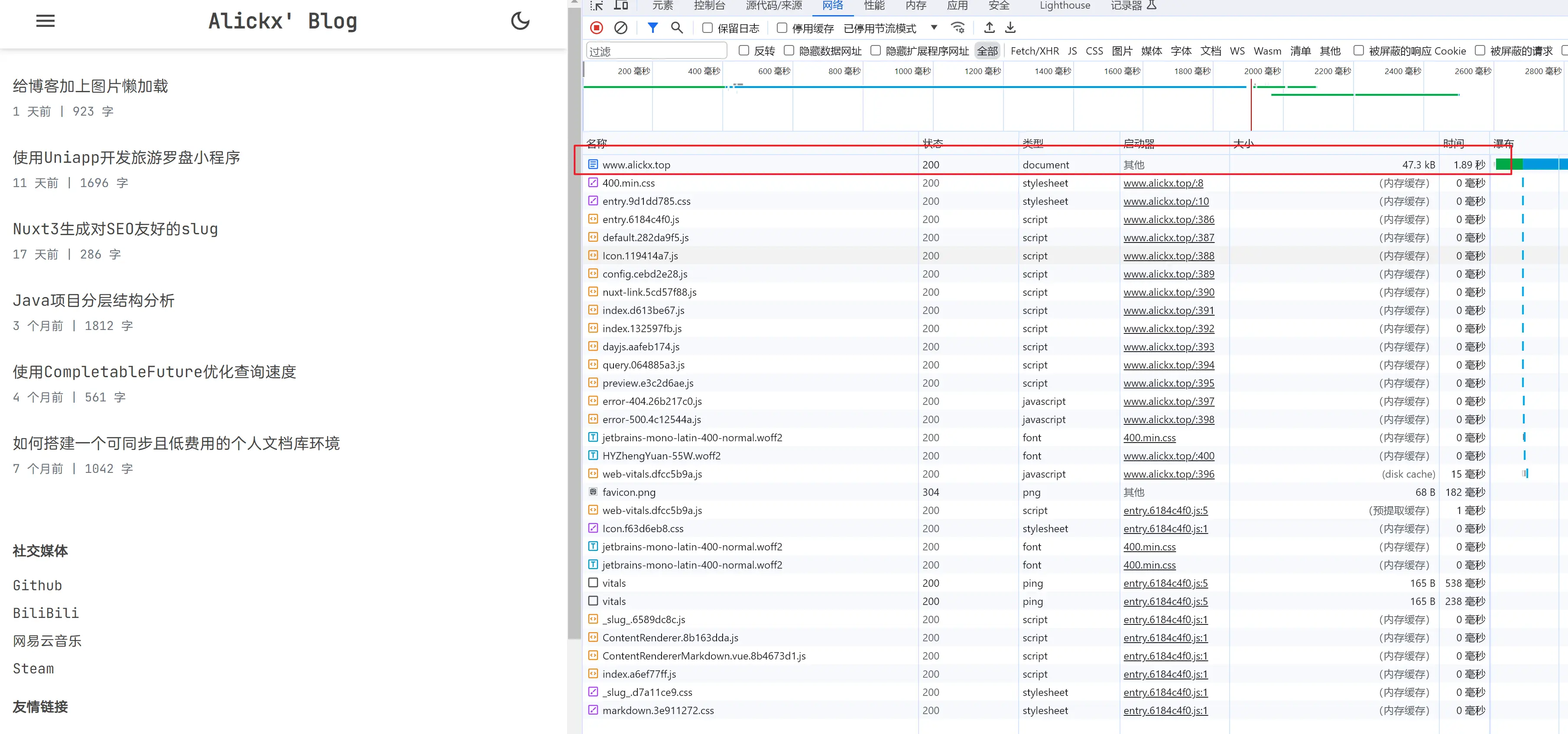Switch to the 性能 tab

(874, 6)
